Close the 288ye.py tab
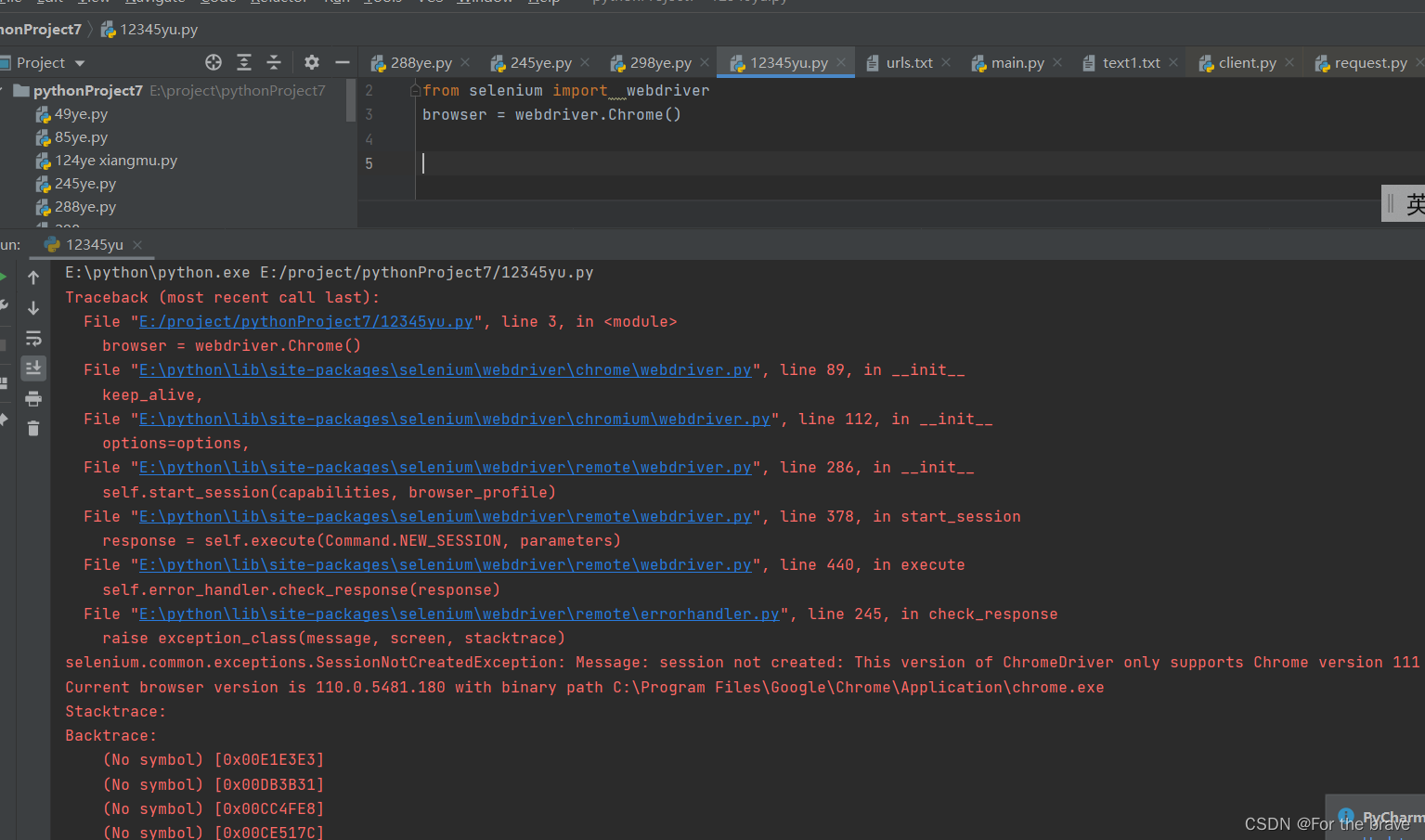The height and width of the screenshot is (840, 1425). [465, 62]
